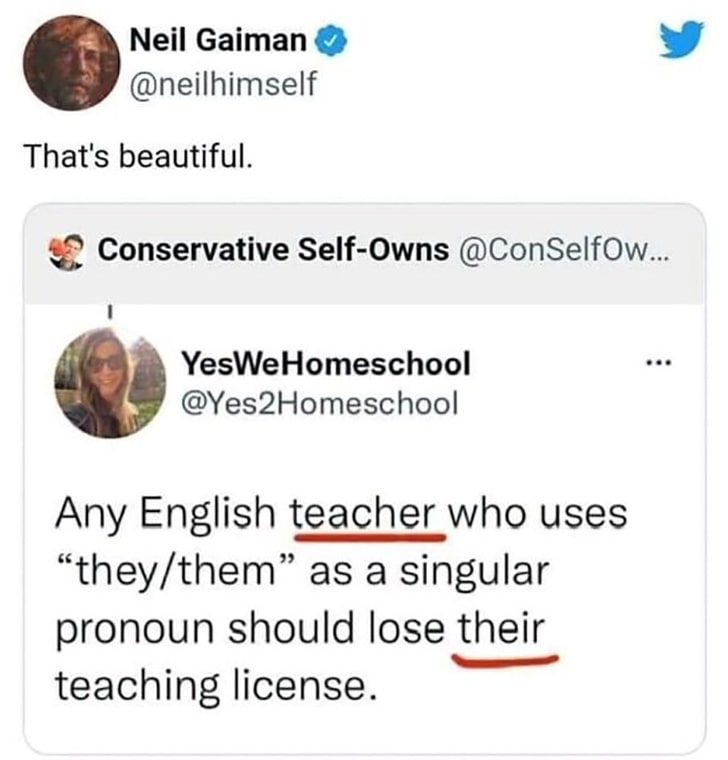Click the underlined word their
The image size is (728, 760).
501,628
